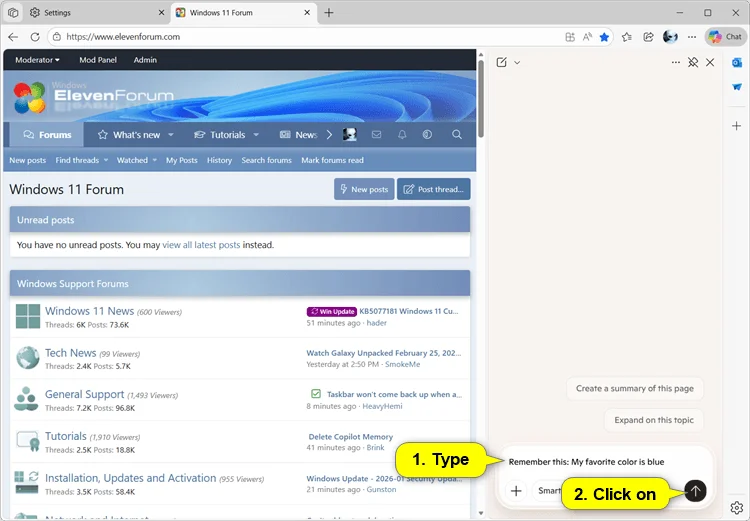
Task: Send the Copilot message arrow button
Action: (695, 490)
